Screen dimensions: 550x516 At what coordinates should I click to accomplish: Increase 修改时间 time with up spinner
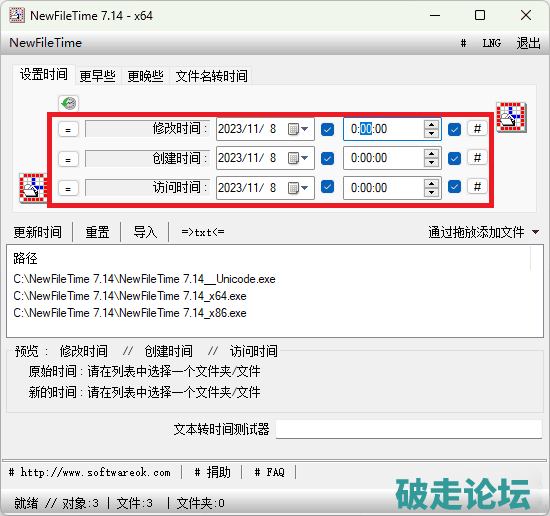click(x=431, y=125)
